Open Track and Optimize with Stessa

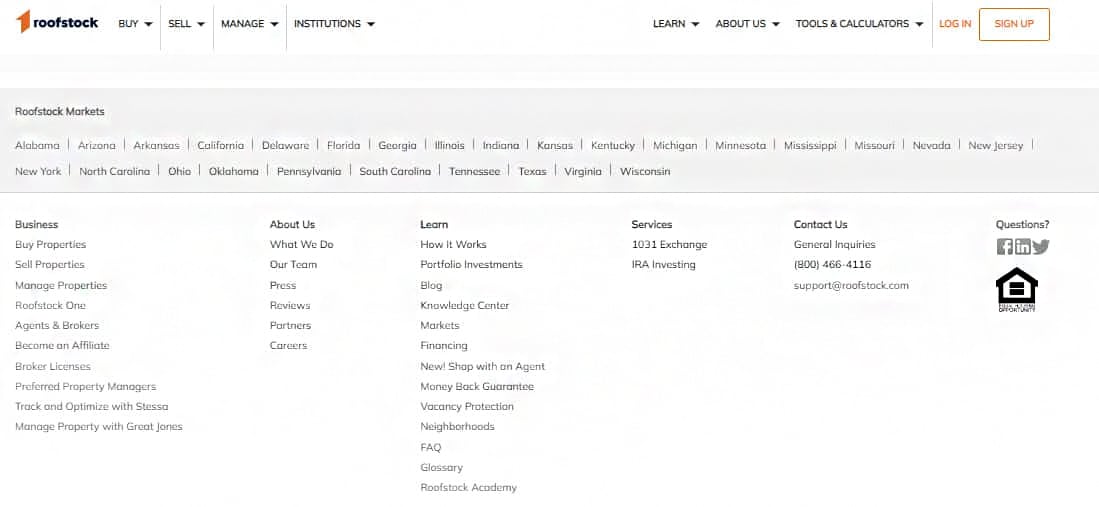pyautogui.click(x=92, y=407)
